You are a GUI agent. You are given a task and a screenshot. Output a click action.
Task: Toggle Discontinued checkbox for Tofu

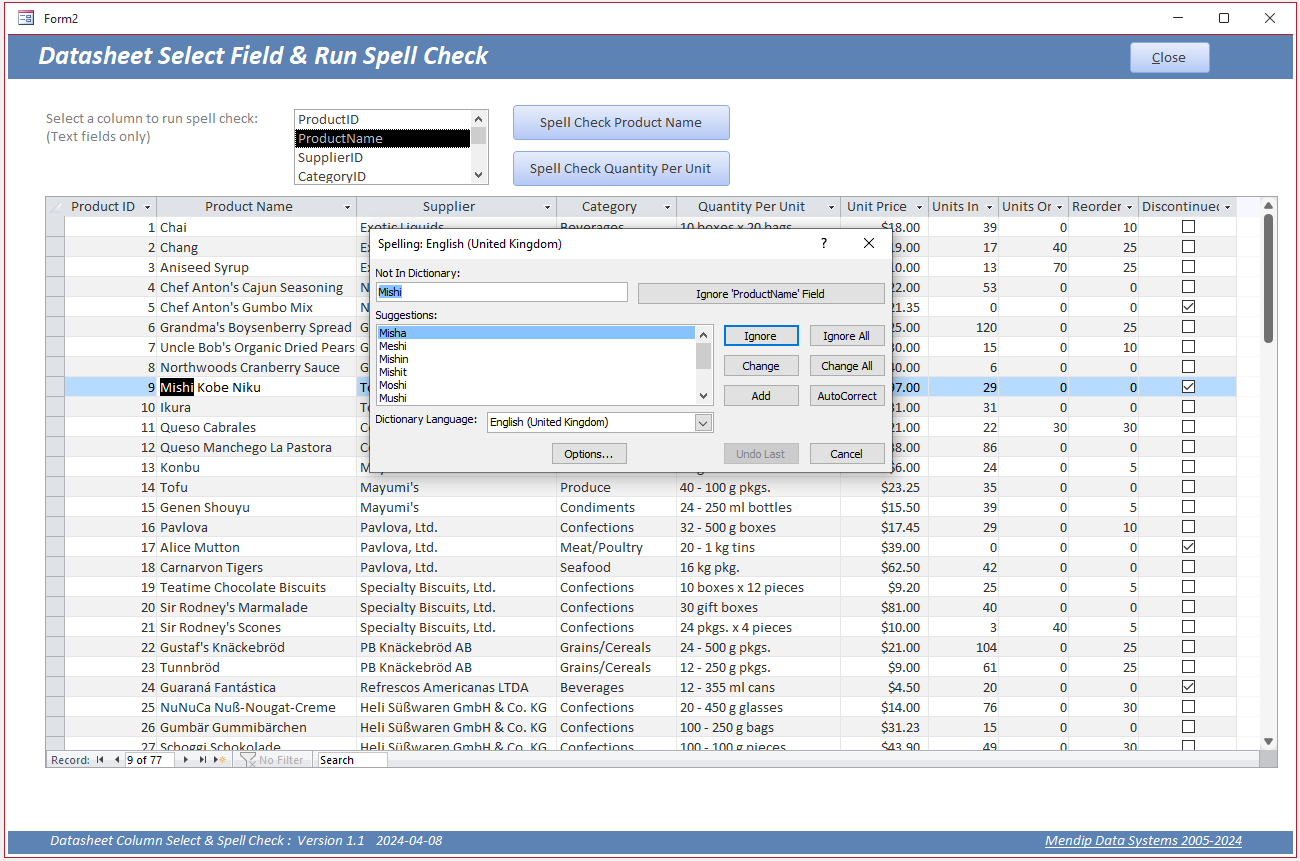1188,487
